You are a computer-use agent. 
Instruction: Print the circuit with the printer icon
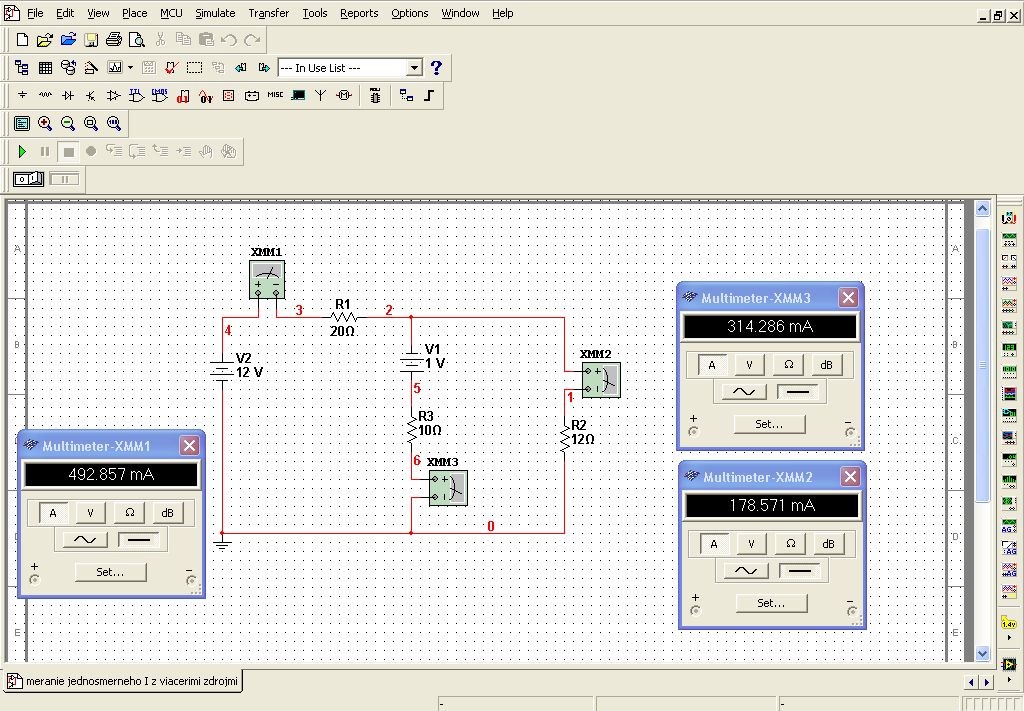(114, 40)
